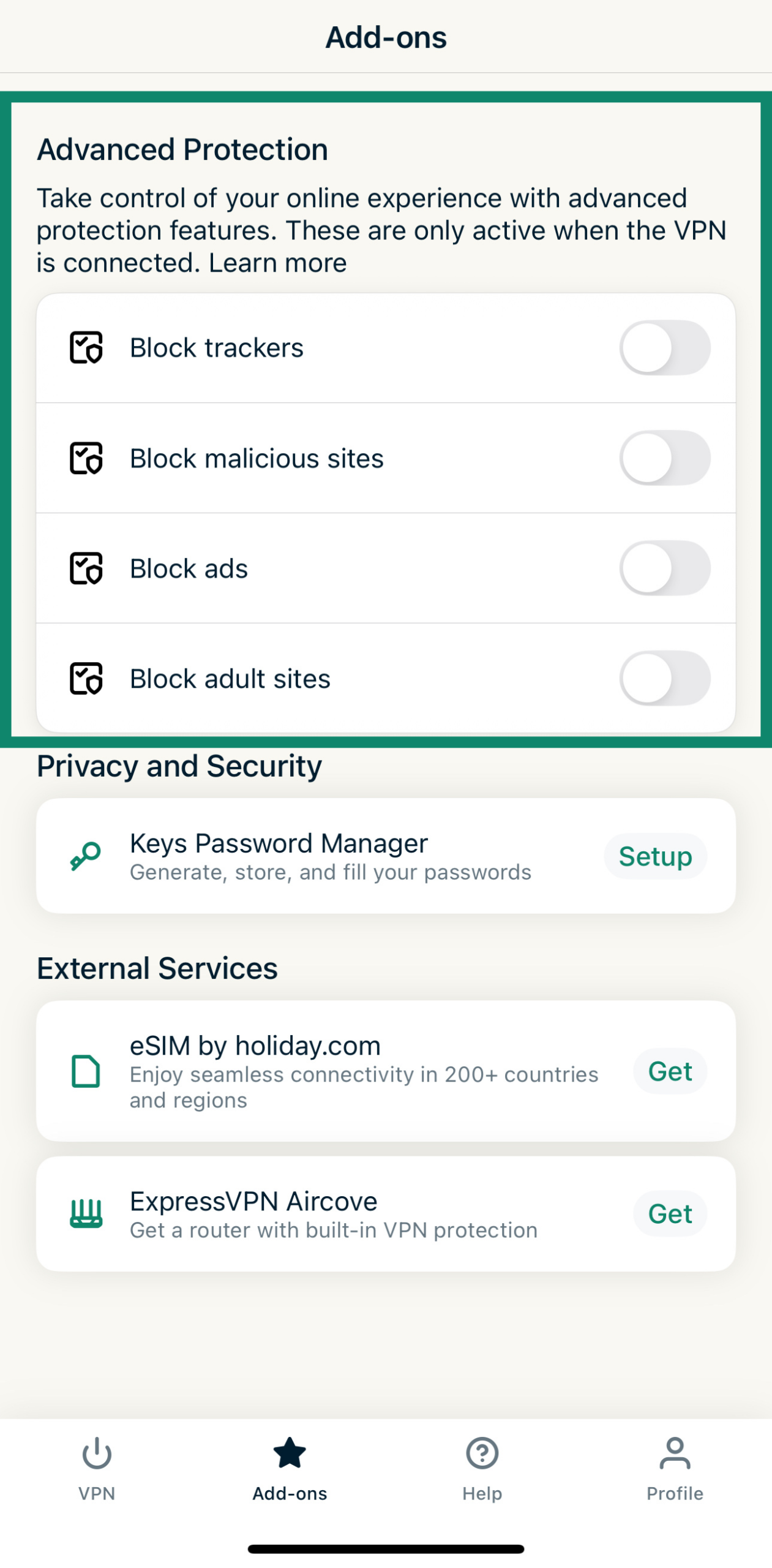Toggle on Block adult sites
The height and width of the screenshot is (1568, 772).
click(666, 678)
